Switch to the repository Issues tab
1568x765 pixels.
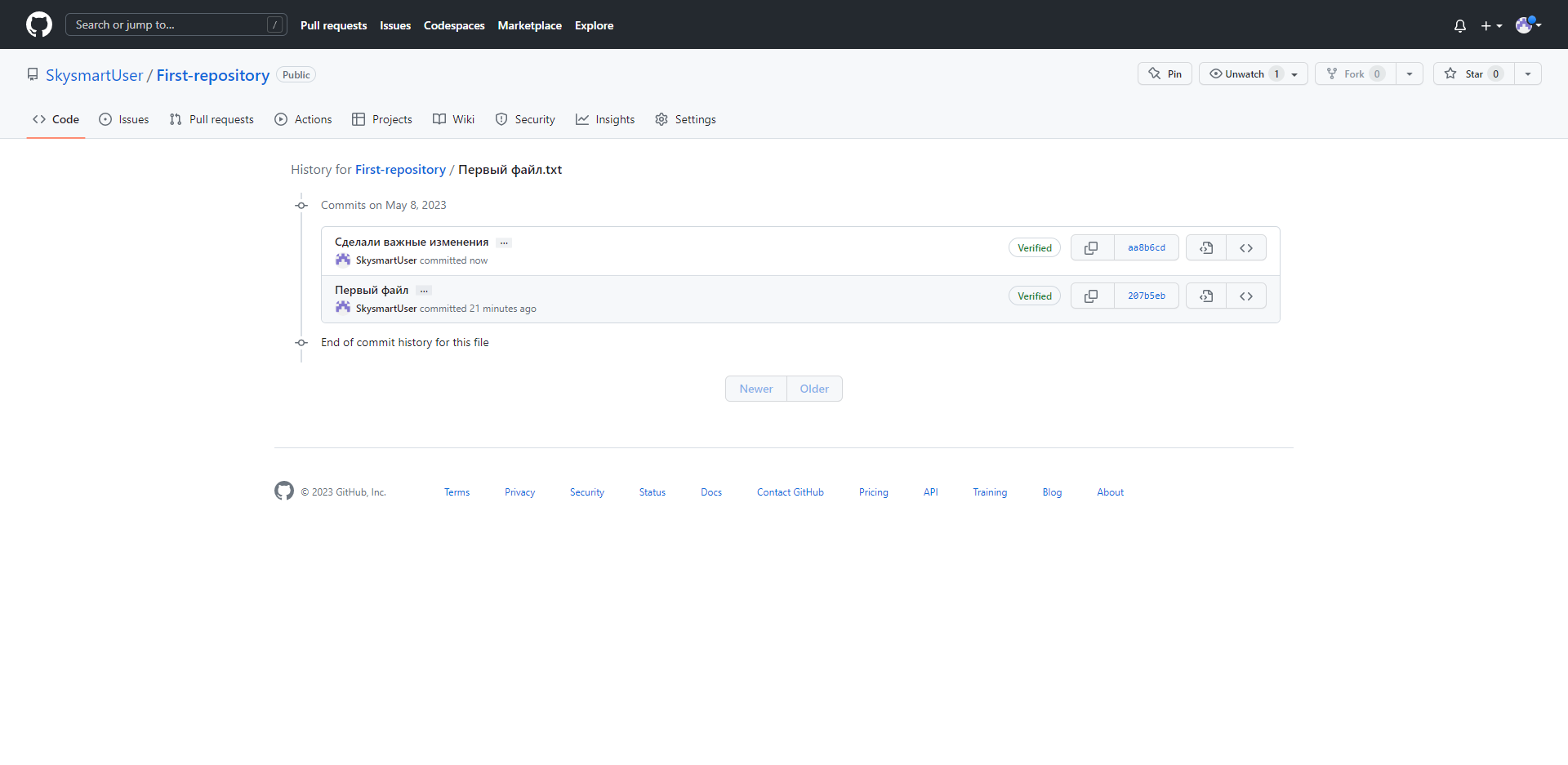124,119
